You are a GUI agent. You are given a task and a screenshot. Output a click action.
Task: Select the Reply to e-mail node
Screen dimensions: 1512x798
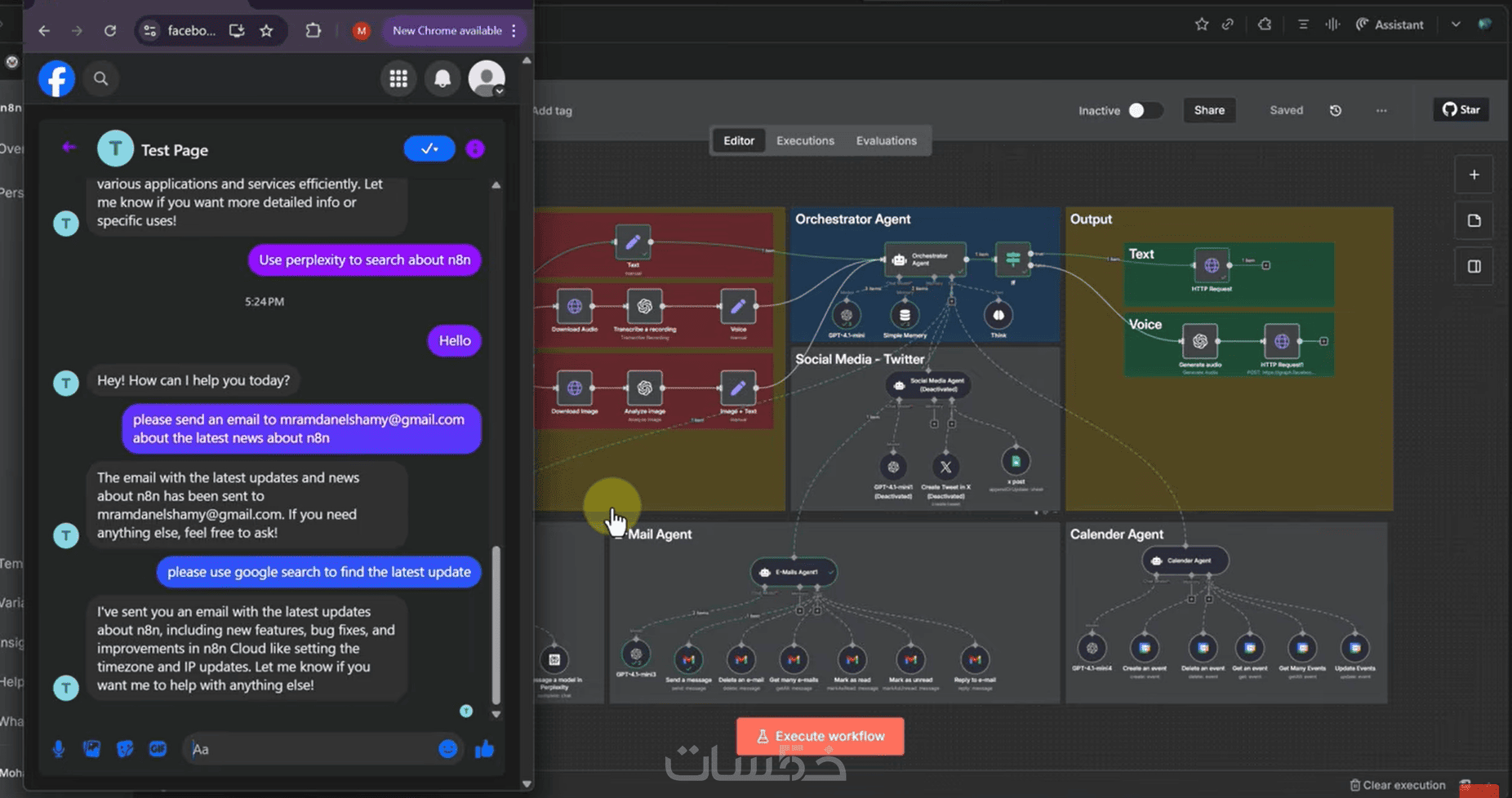point(975,659)
